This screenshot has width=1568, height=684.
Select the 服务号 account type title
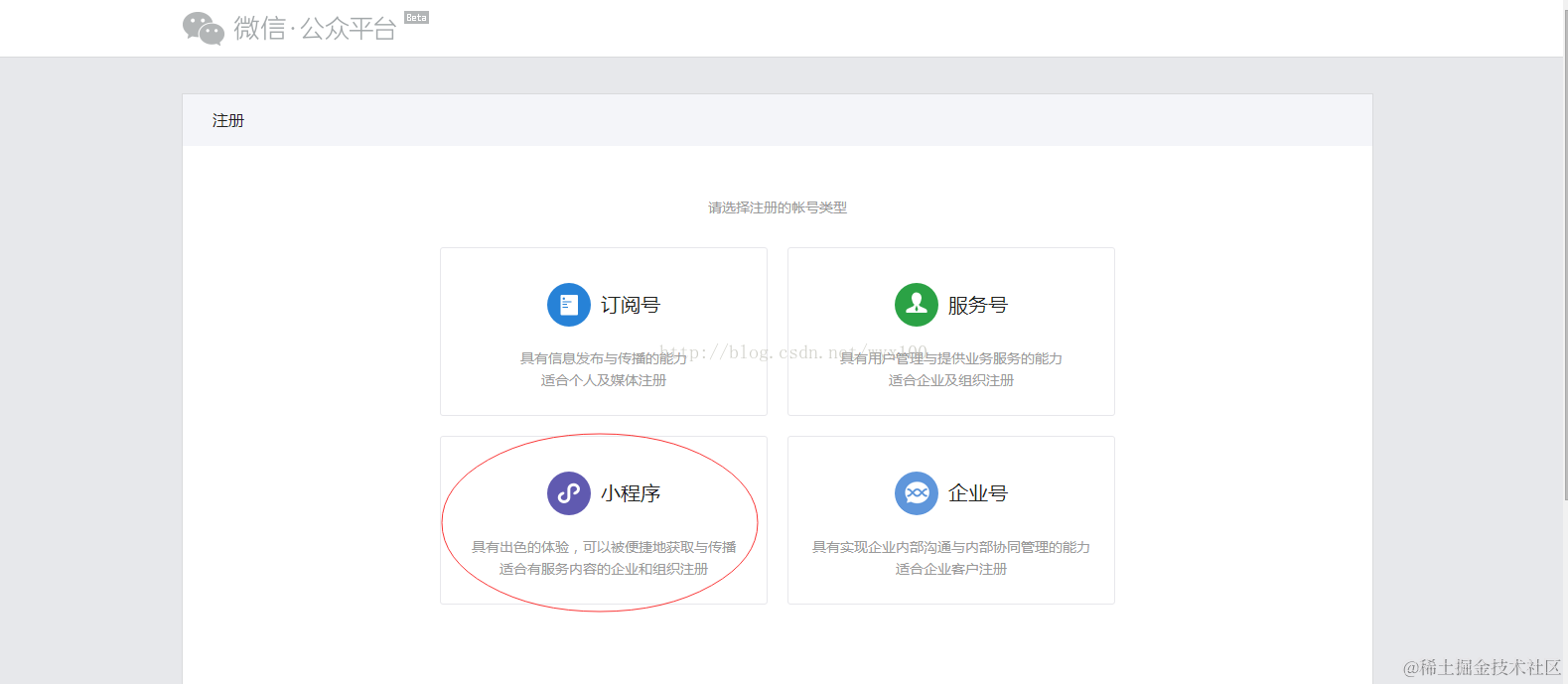tap(978, 305)
